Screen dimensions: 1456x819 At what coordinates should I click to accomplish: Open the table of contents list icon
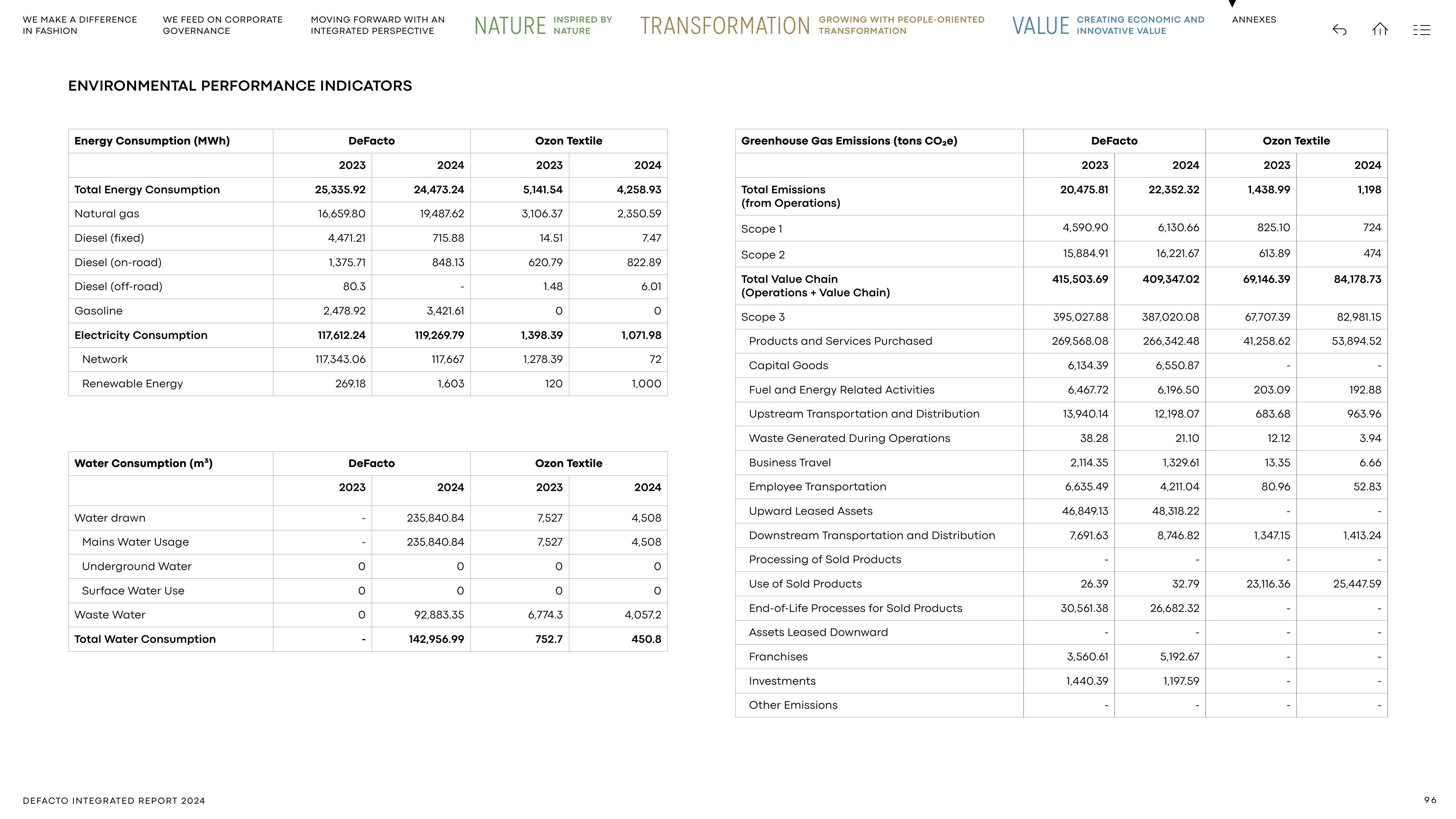(1421, 30)
